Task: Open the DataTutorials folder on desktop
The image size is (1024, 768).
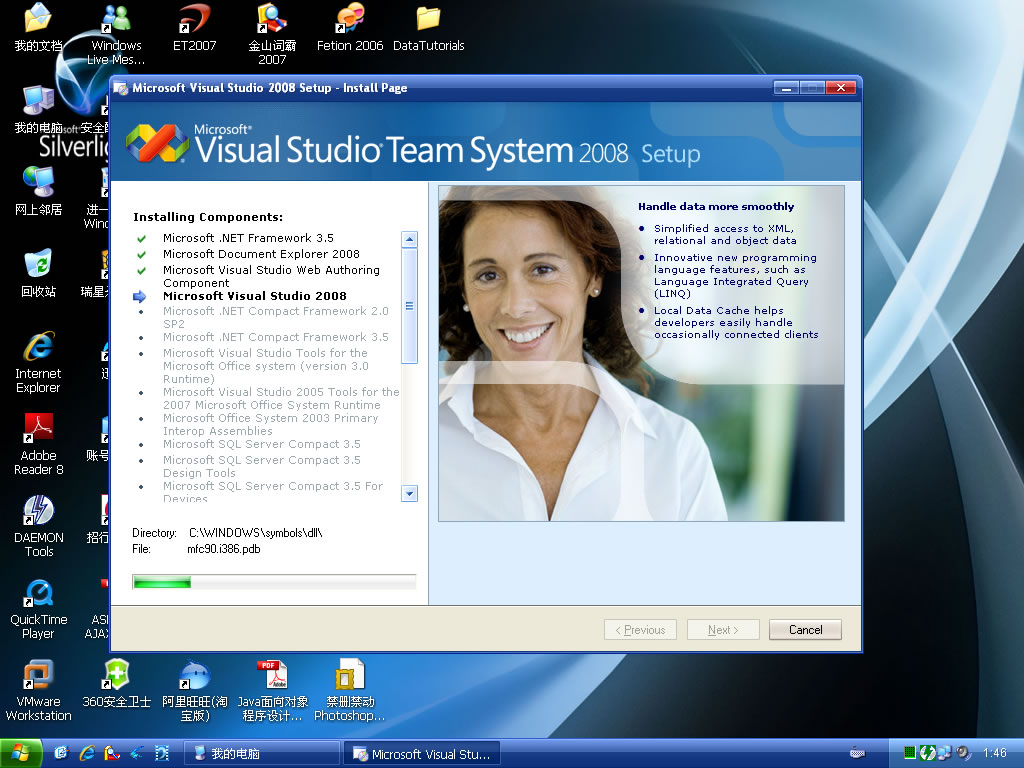Action: [428, 22]
